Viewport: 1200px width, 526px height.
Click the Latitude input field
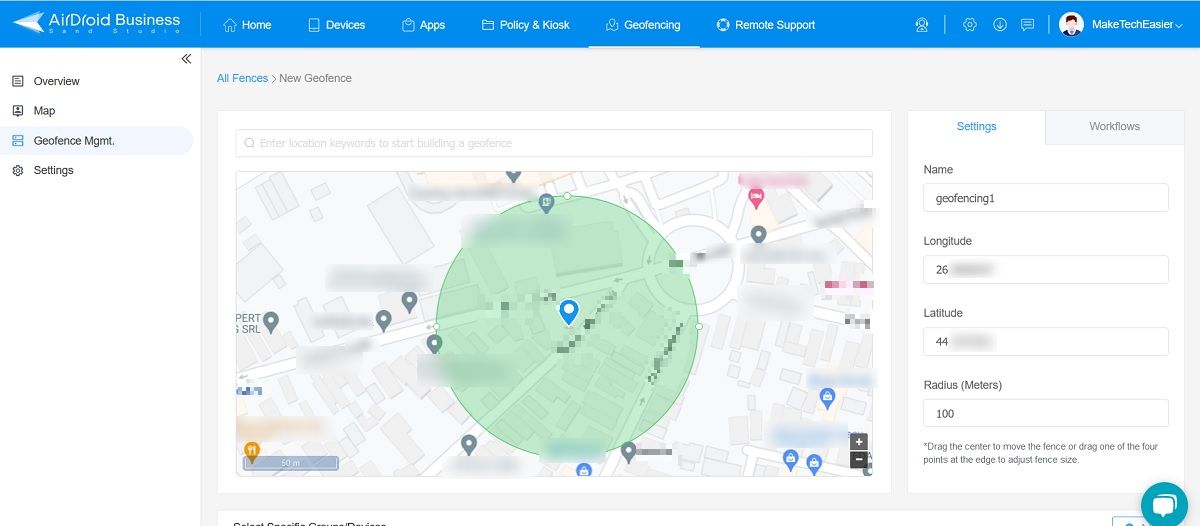1046,342
